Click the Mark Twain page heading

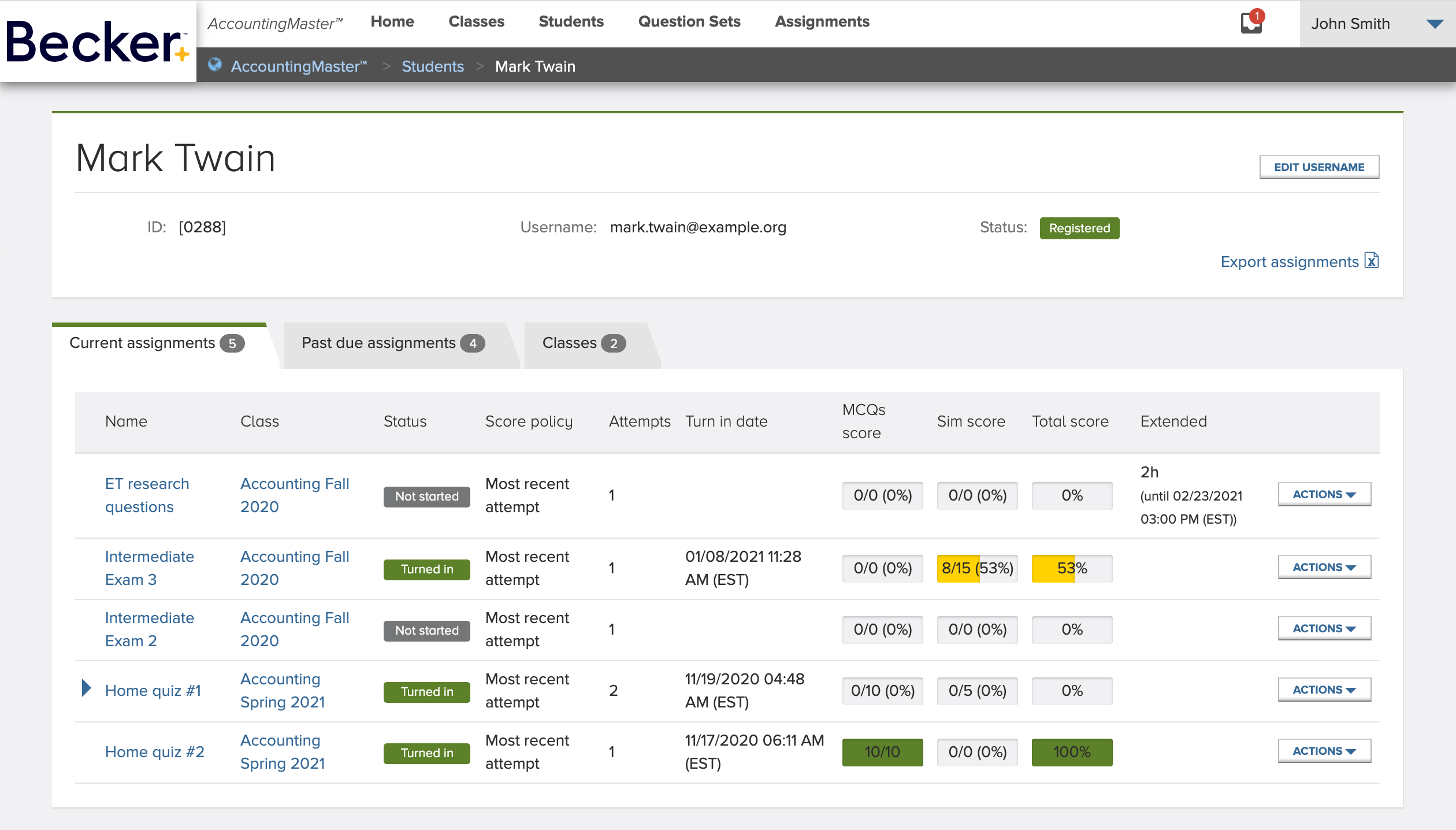point(176,158)
